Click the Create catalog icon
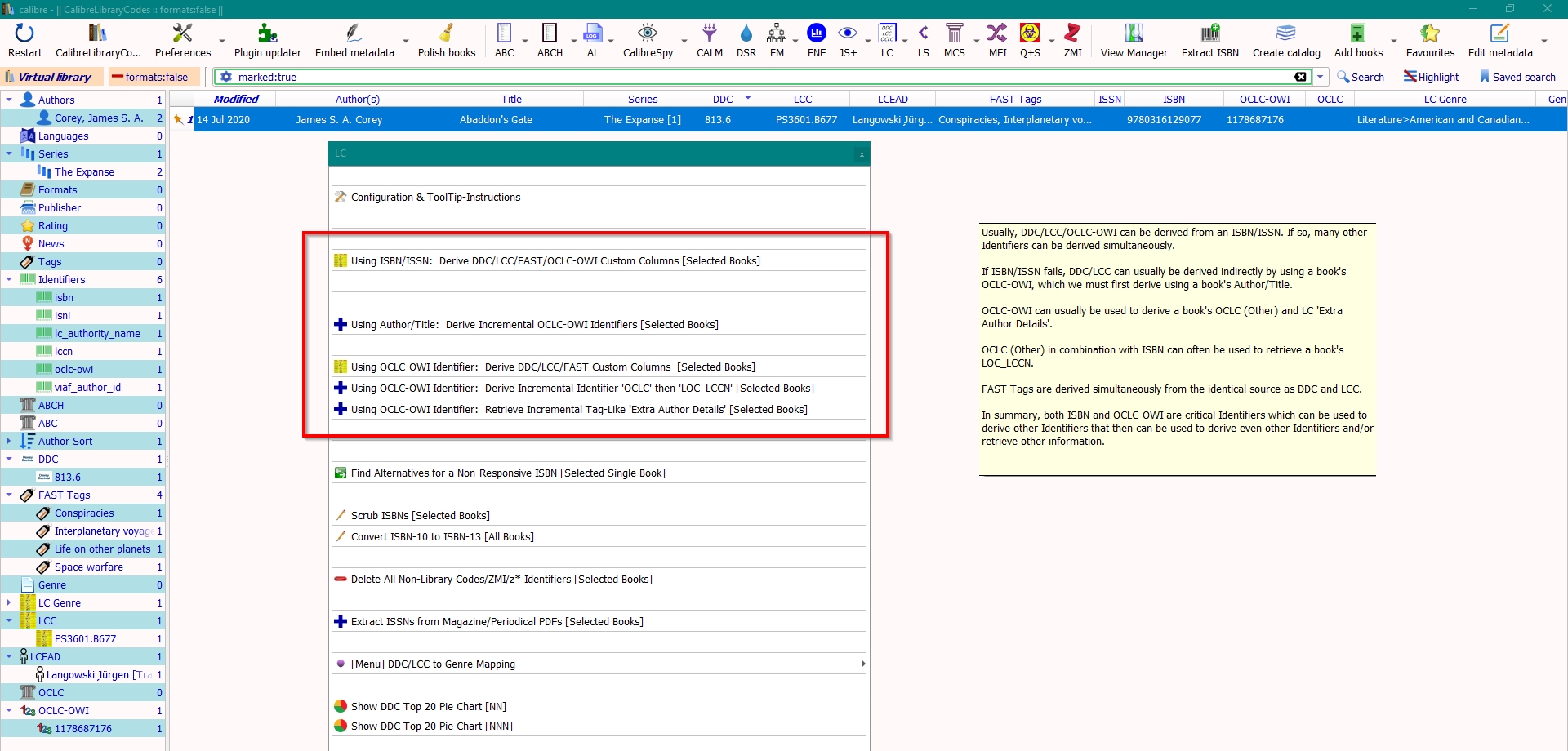This screenshot has width=1568, height=751. 1286,33
